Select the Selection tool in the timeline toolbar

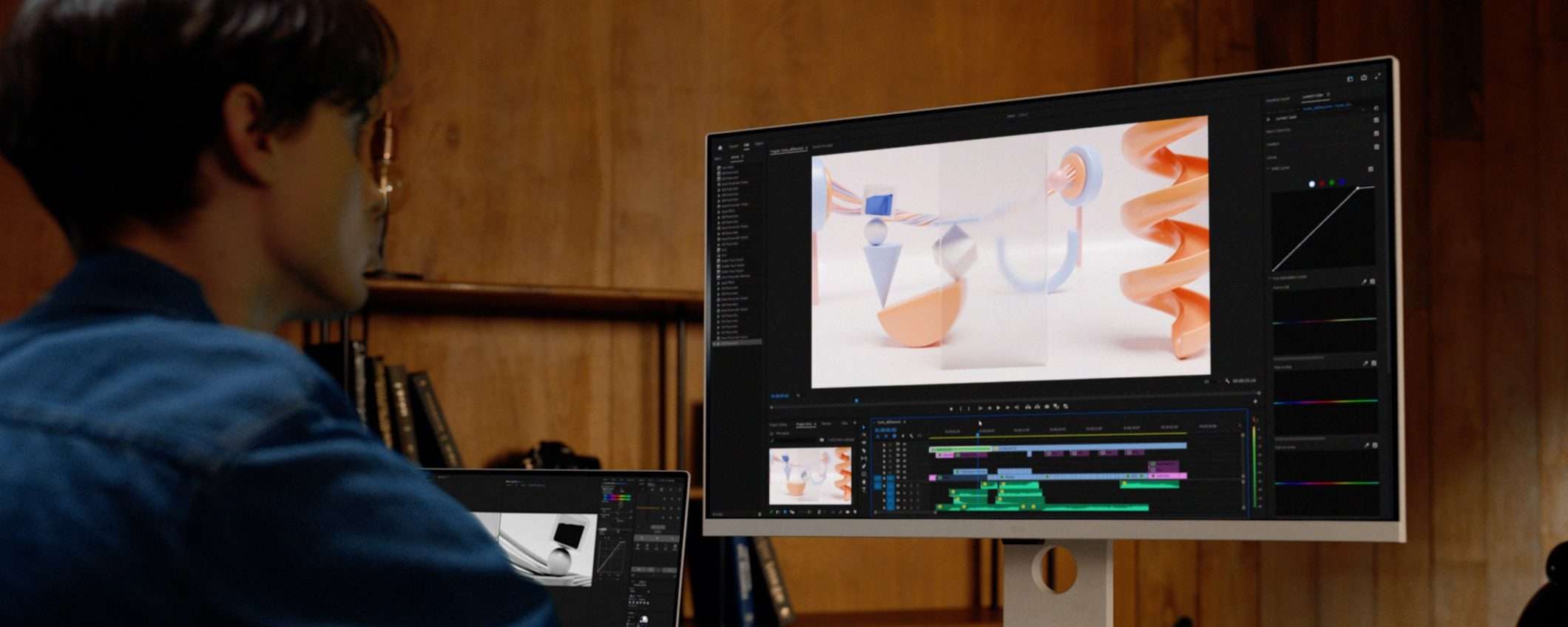pyautogui.click(x=863, y=427)
